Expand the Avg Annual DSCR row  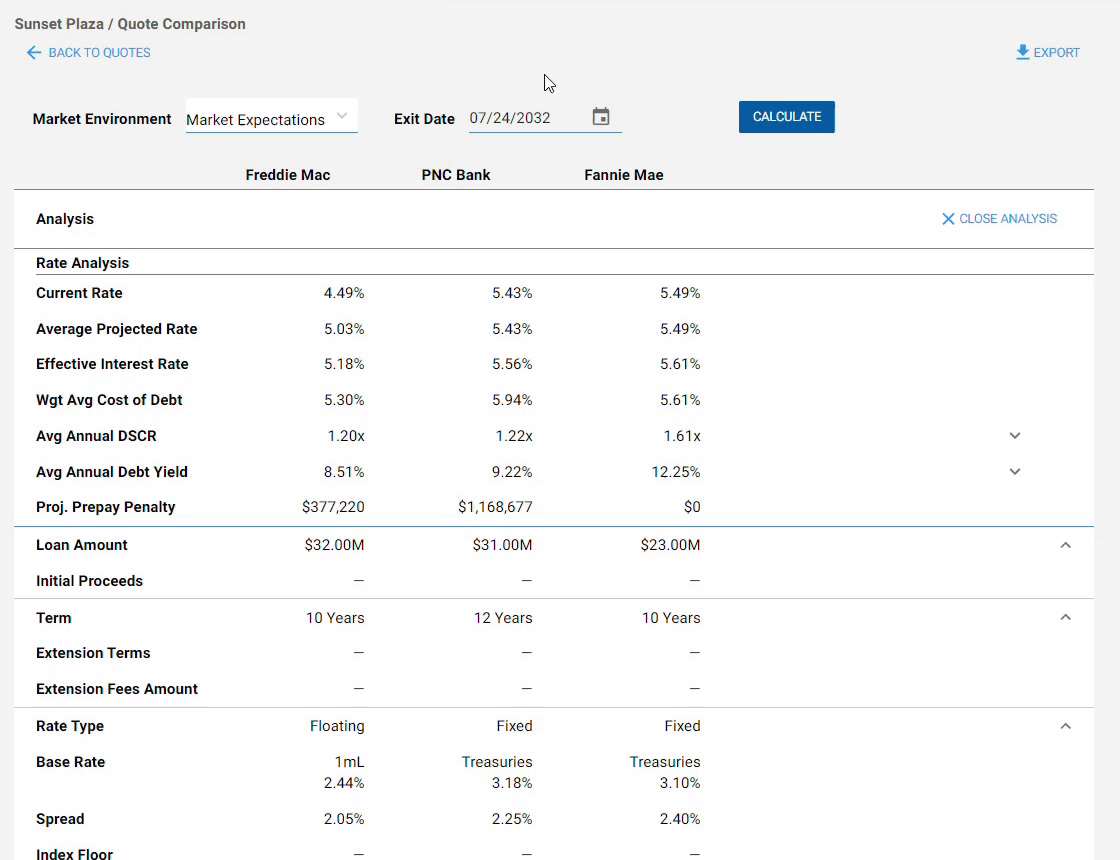tap(1014, 436)
